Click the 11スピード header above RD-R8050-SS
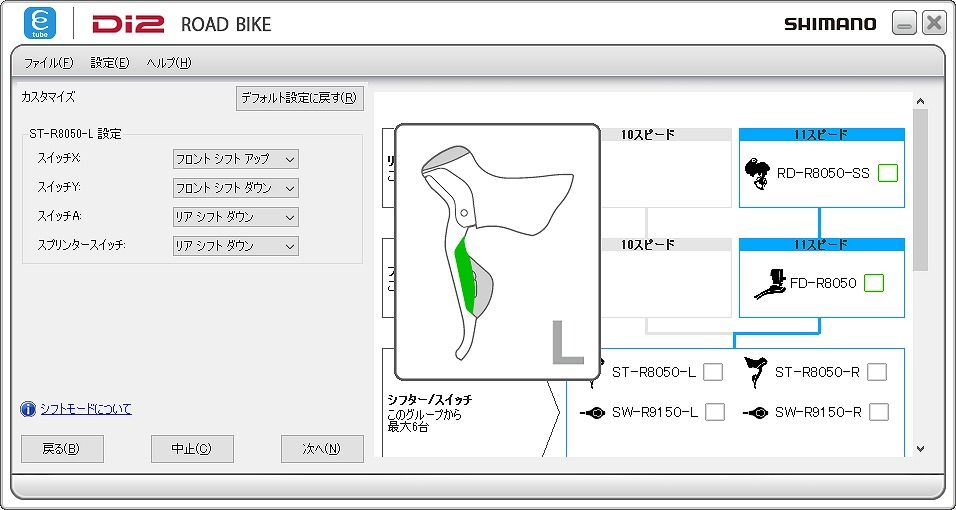This screenshot has width=956, height=510. [x=822, y=135]
